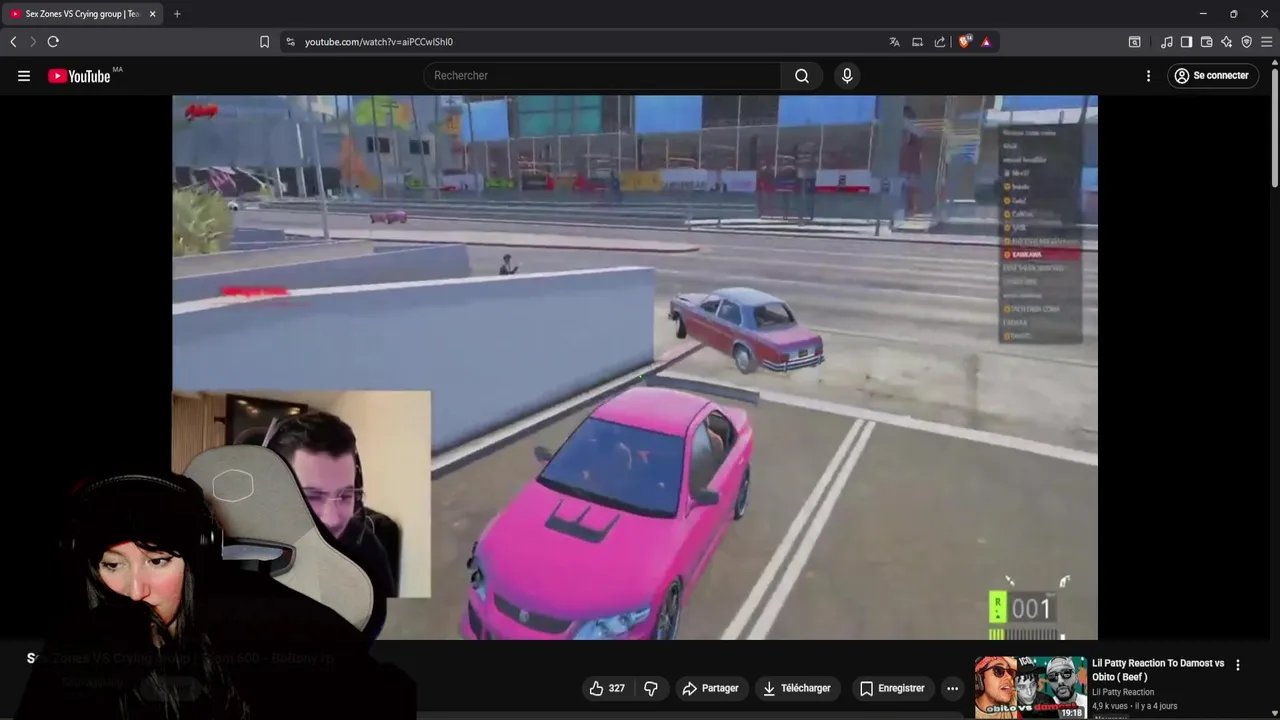Open 'Lil Patty Reaction To Damost vs Obito' title
Image resolution: width=1280 pixels, height=720 pixels.
1158,670
